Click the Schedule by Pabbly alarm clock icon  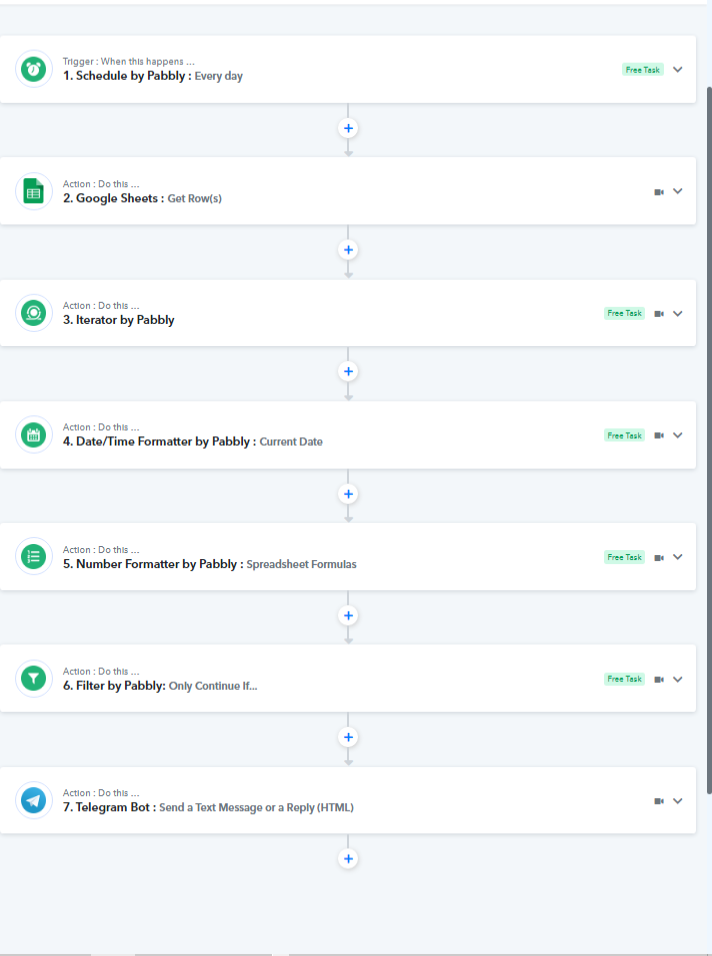(34, 69)
